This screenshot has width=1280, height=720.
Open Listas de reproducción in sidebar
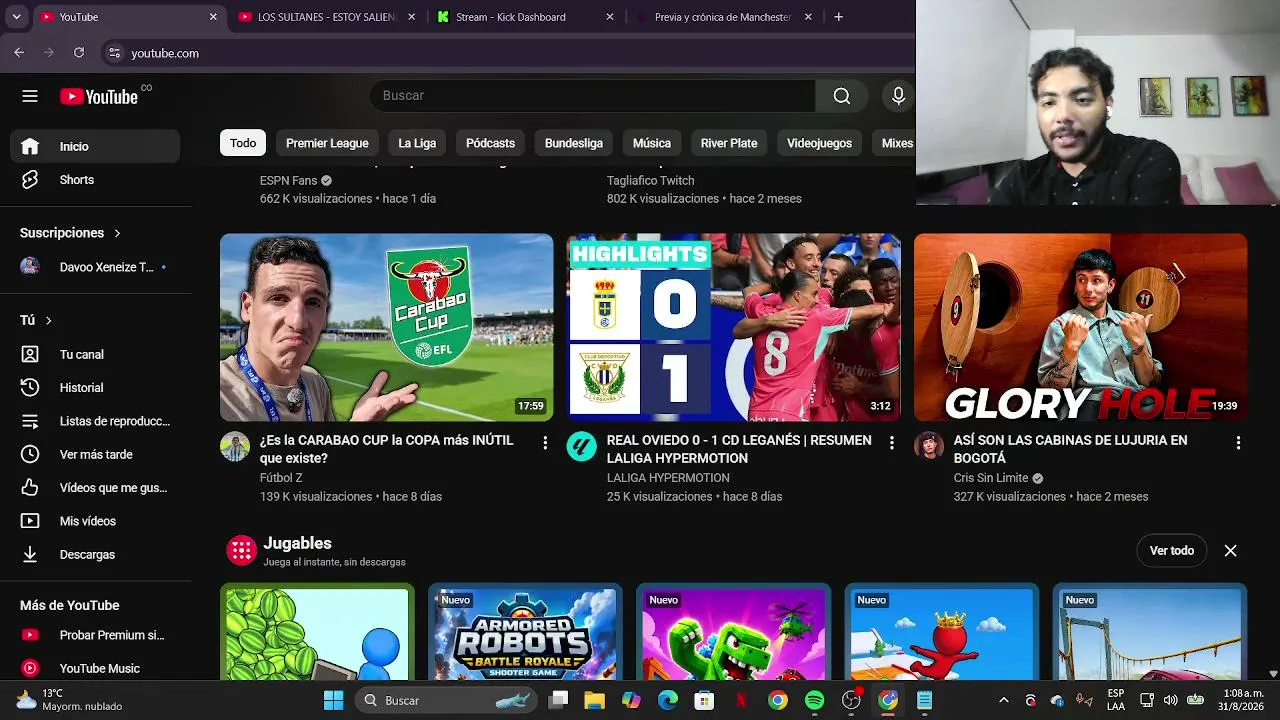point(96,421)
